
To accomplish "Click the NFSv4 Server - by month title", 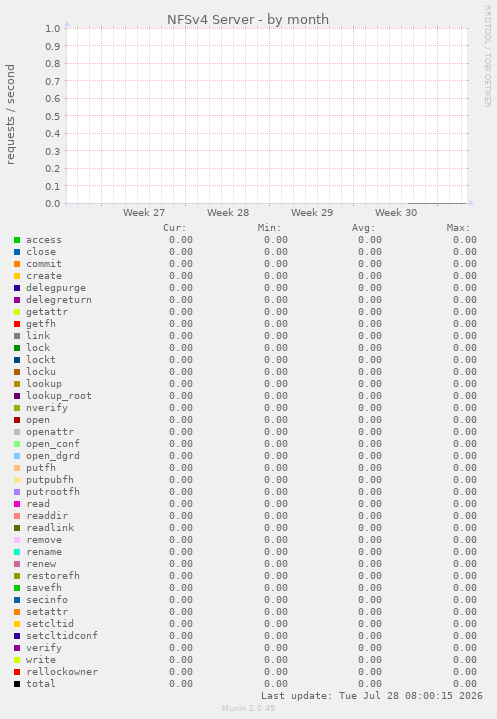I will 248,20.
